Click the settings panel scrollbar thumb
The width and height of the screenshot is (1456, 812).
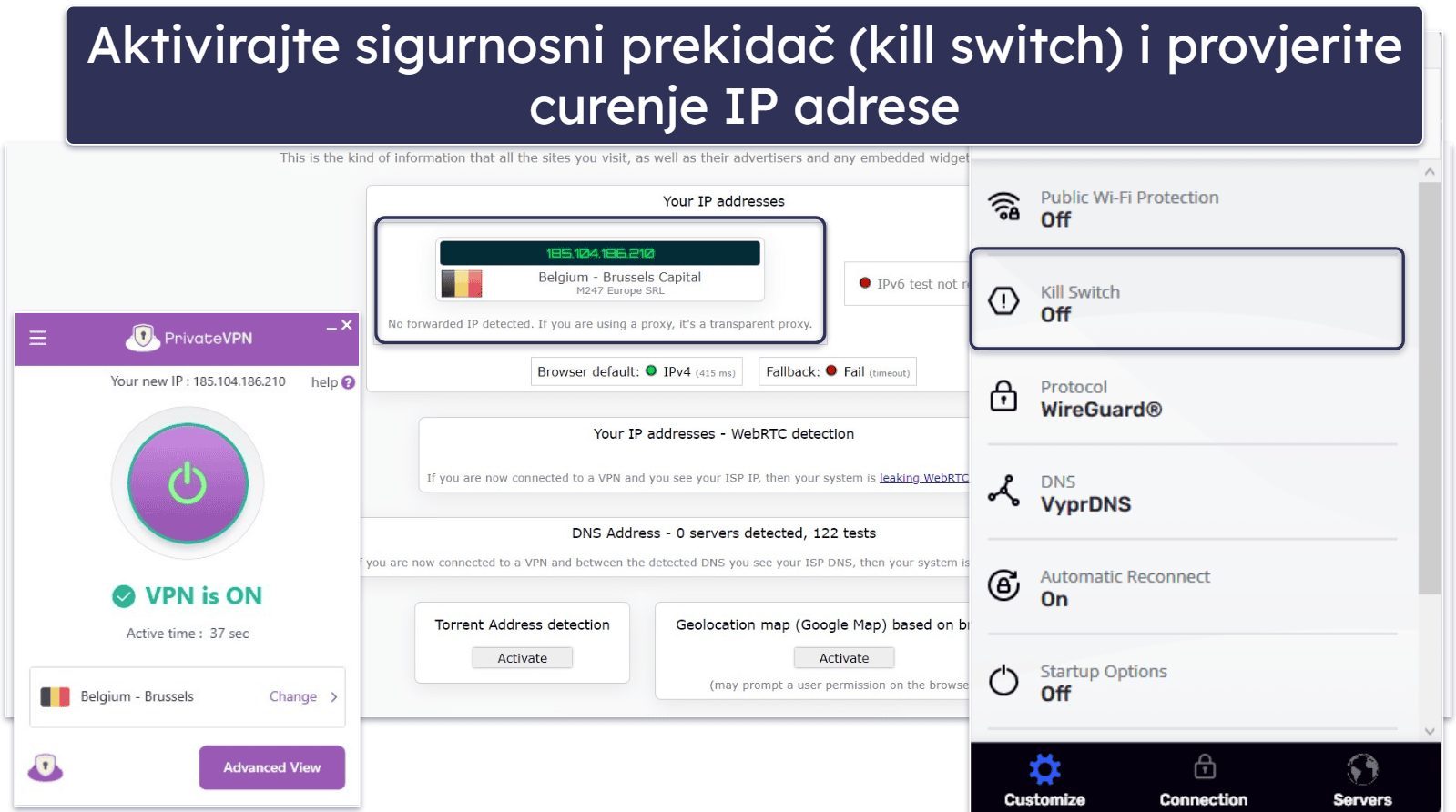click(x=1430, y=387)
